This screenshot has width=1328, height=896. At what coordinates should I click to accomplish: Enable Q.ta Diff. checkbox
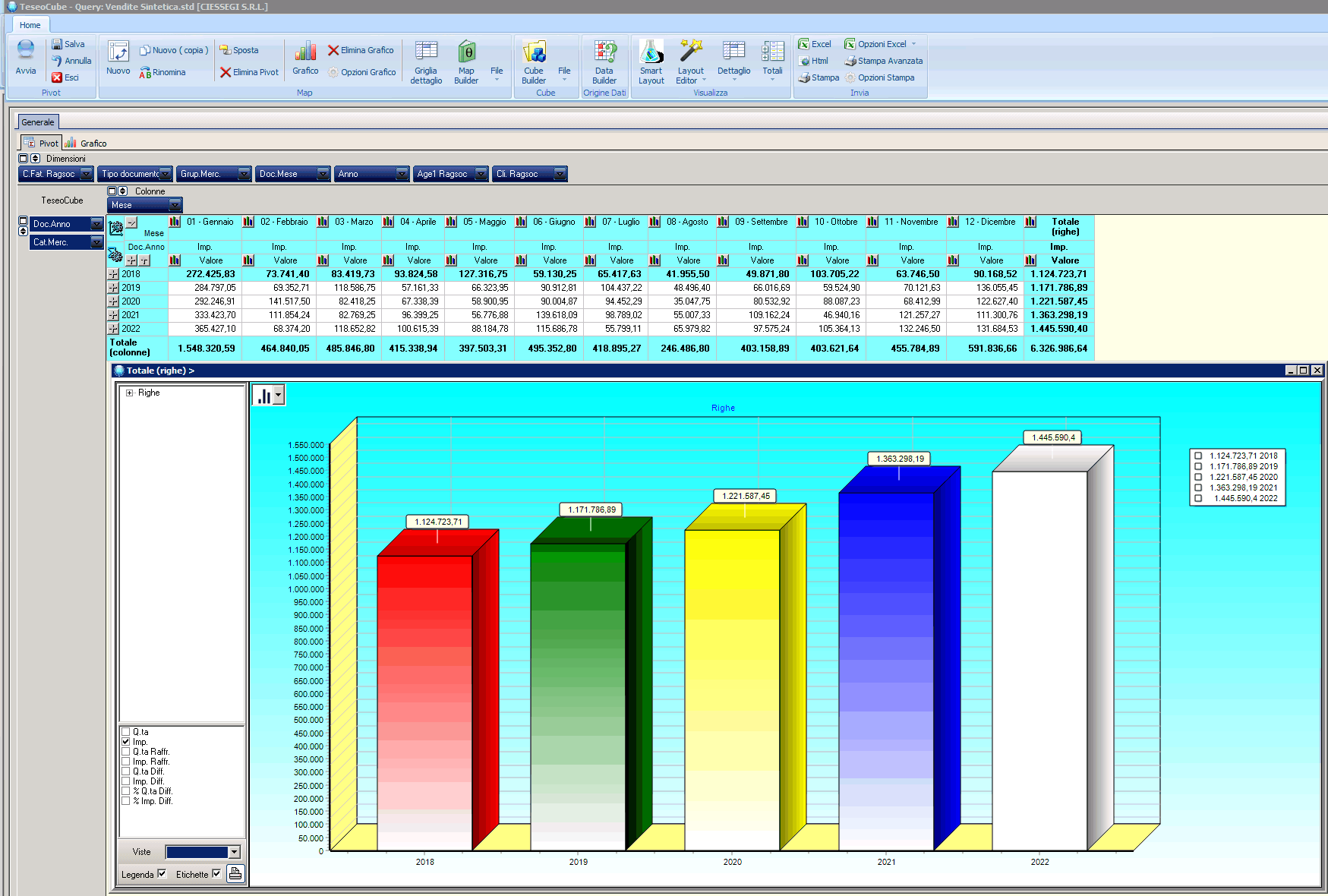[126, 771]
